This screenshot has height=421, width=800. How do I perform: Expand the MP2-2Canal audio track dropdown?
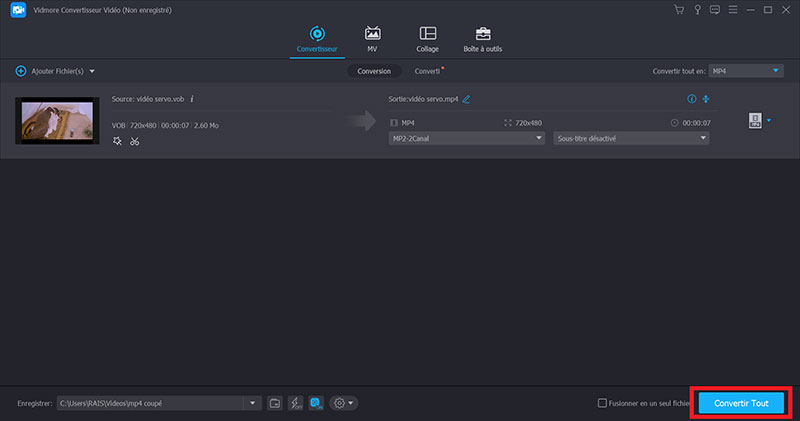pos(465,138)
